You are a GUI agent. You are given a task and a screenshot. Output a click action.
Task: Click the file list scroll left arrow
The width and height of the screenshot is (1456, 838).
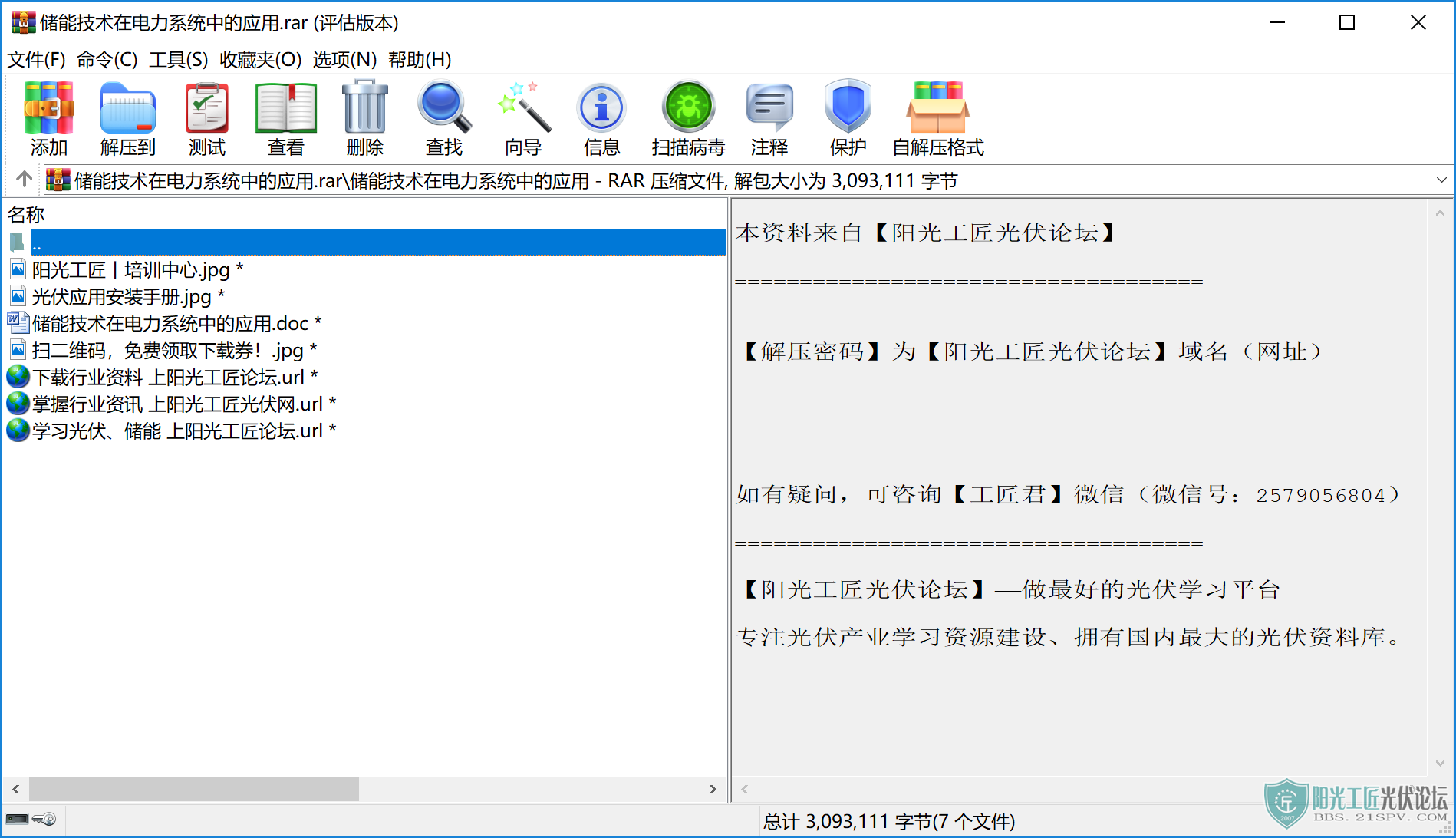click(15, 789)
